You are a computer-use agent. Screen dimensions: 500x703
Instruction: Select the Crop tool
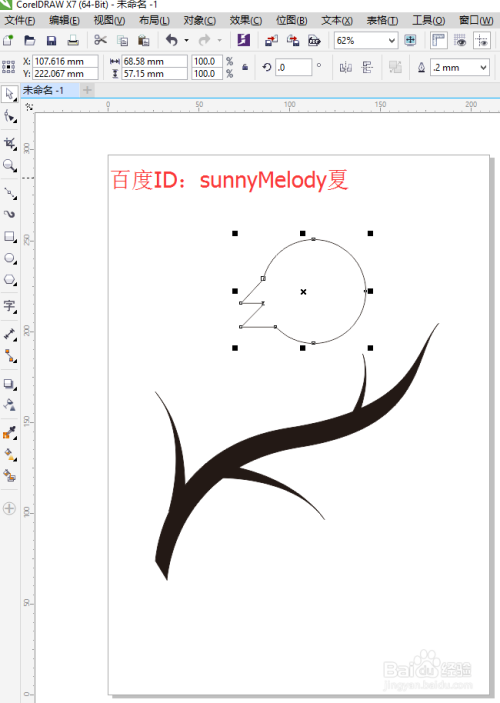coord(9,143)
